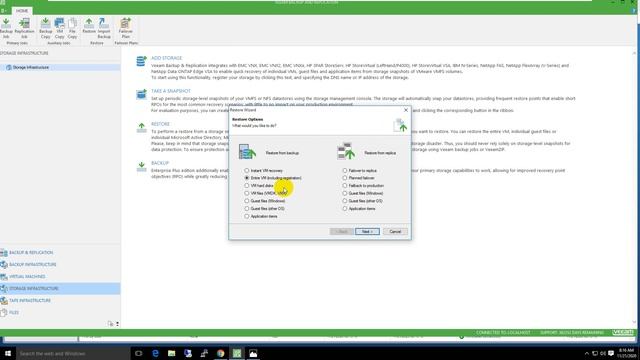Click the Restore from backup icon in wizard
Viewport: 640px width, 360px height.
click(x=247, y=151)
